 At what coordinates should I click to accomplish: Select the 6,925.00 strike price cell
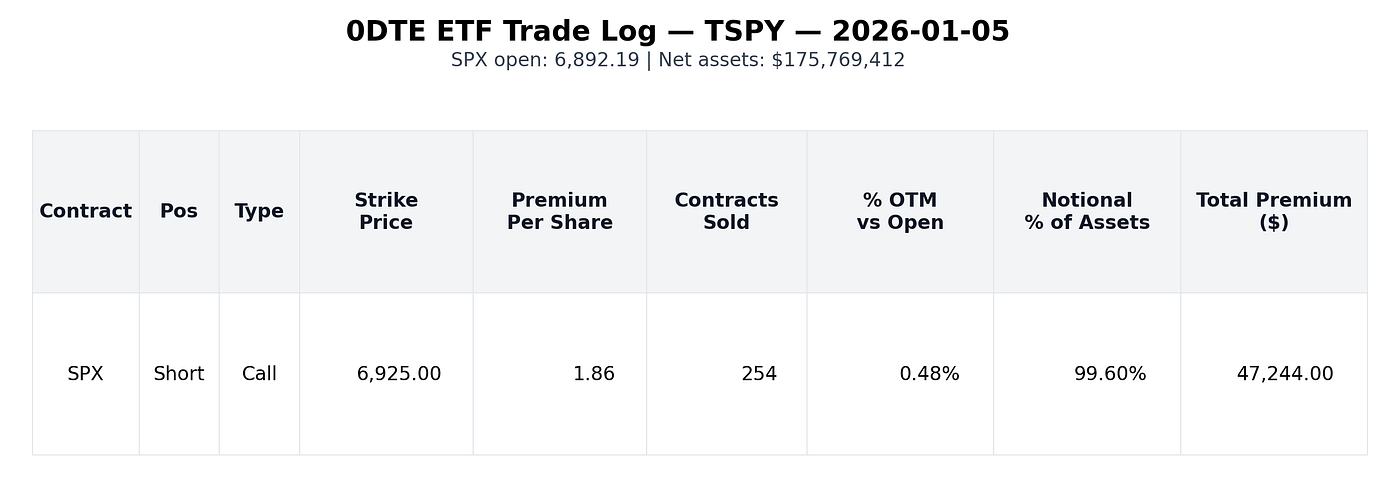pyautogui.click(x=398, y=374)
